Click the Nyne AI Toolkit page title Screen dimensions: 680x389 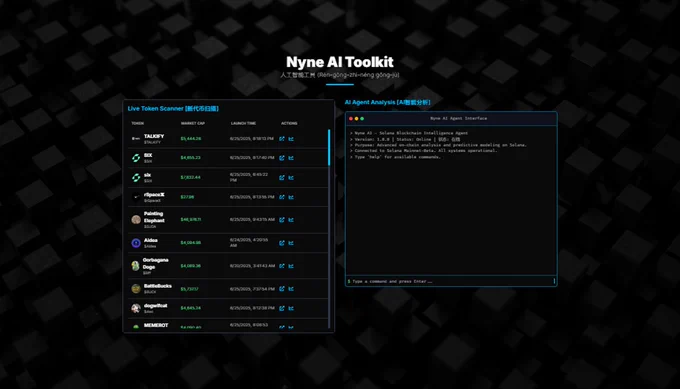tap(340, 62)
